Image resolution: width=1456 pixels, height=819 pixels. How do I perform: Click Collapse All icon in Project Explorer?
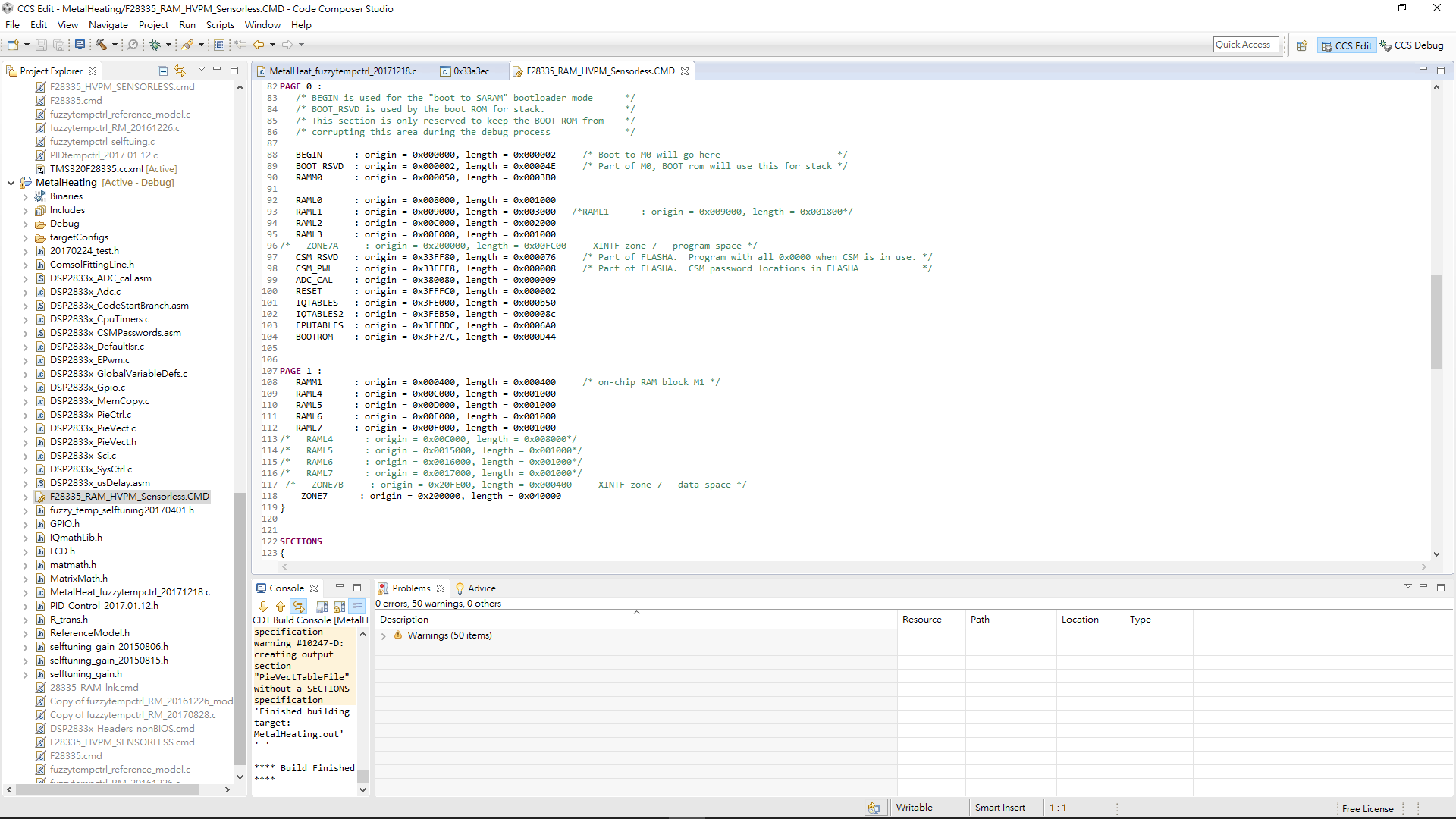[x=162, y=71]
